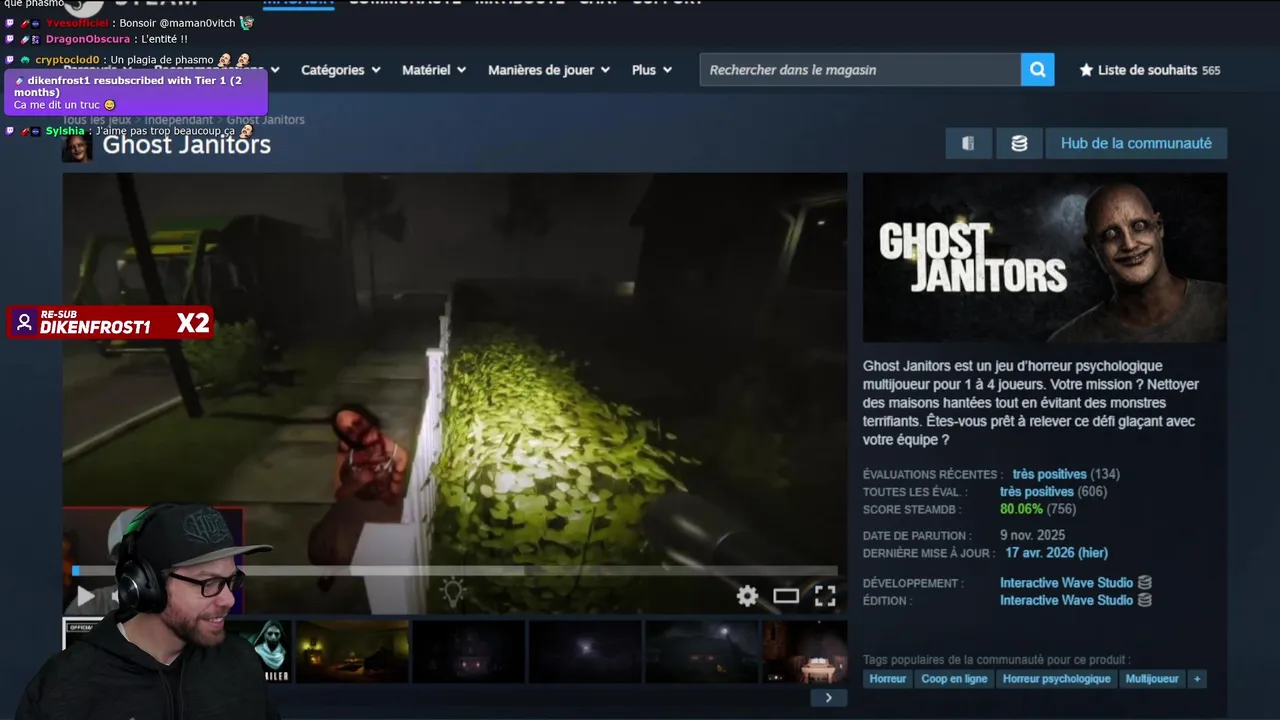1280x720 pixels.
Task: Expand the Catégories dropdown
Action: click(x=341, y=70)
